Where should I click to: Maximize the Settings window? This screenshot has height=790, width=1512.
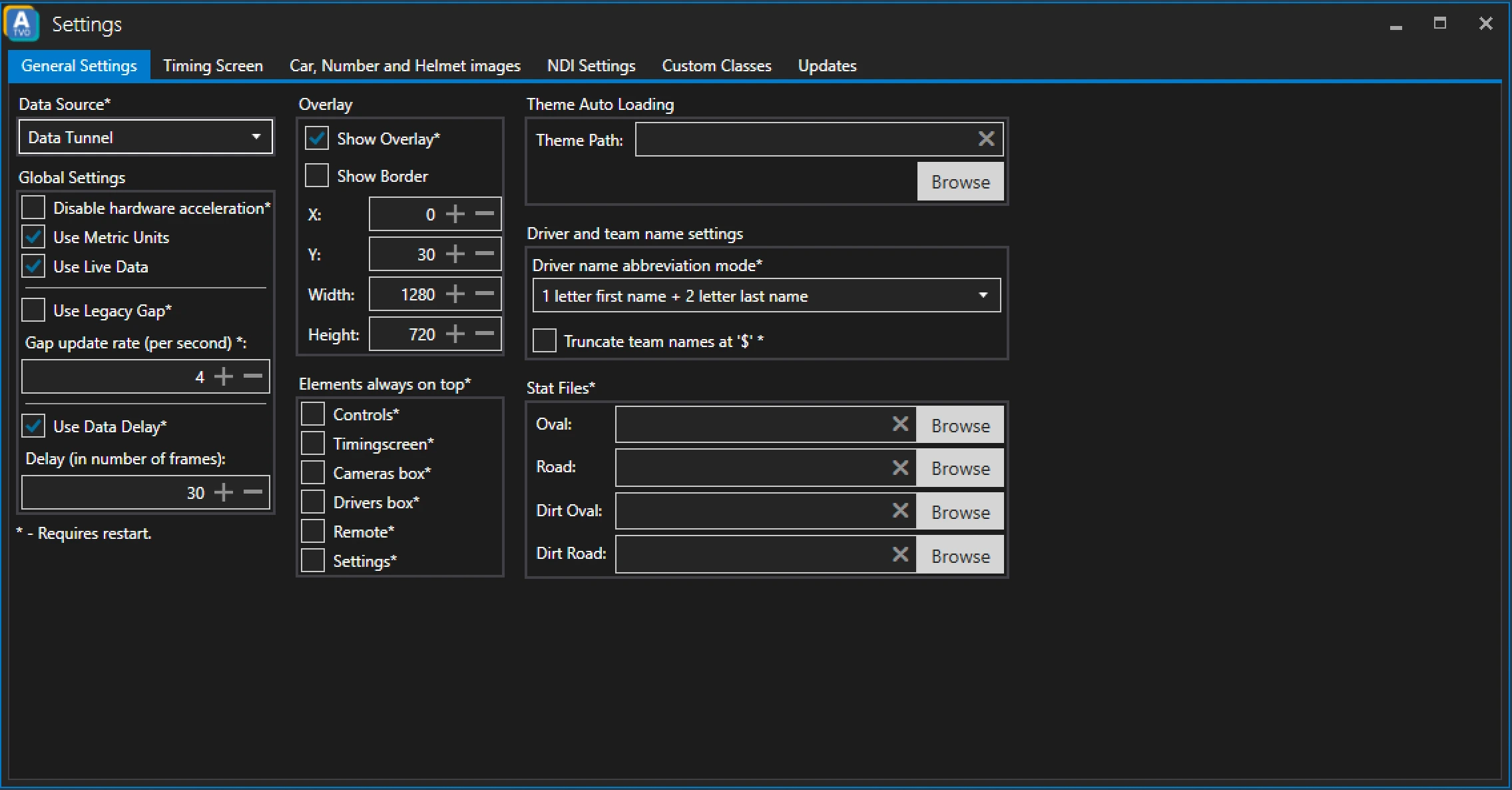tap(1440, 24)
